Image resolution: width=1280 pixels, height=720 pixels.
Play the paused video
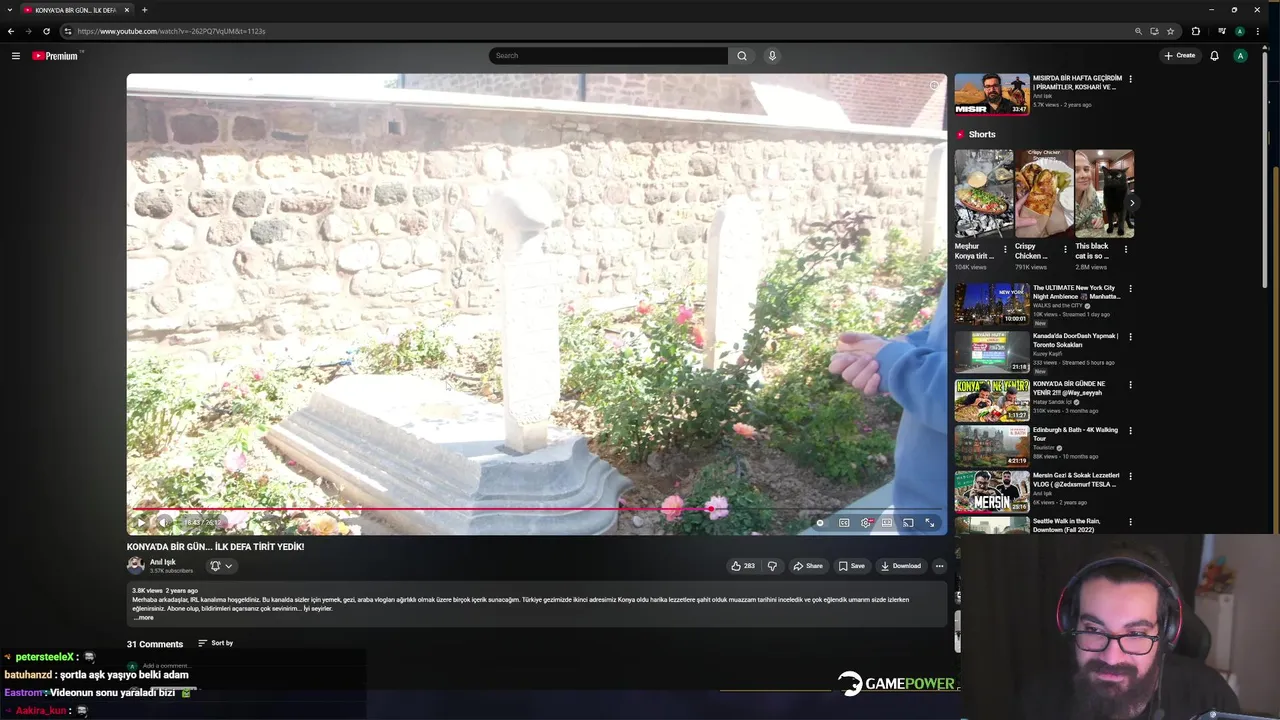tap(141, 522)
